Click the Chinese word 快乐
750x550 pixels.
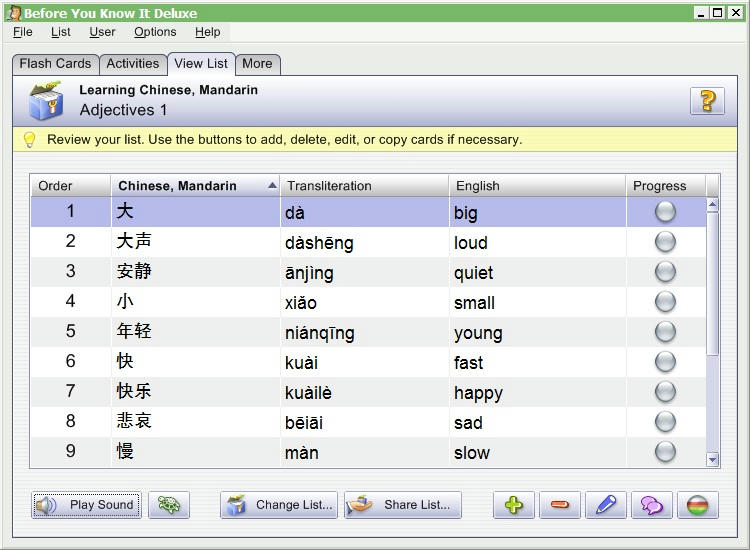(x=134, y=391)
